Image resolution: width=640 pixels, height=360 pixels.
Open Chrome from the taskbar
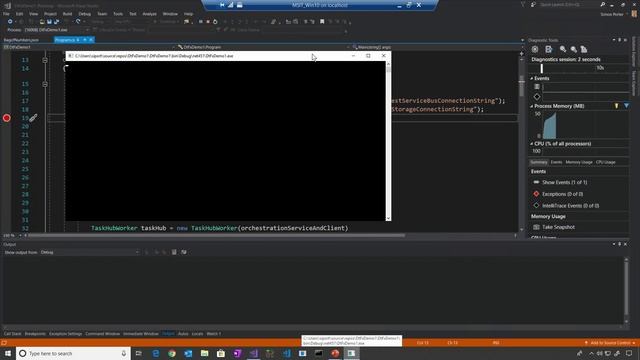coord(172,353)
